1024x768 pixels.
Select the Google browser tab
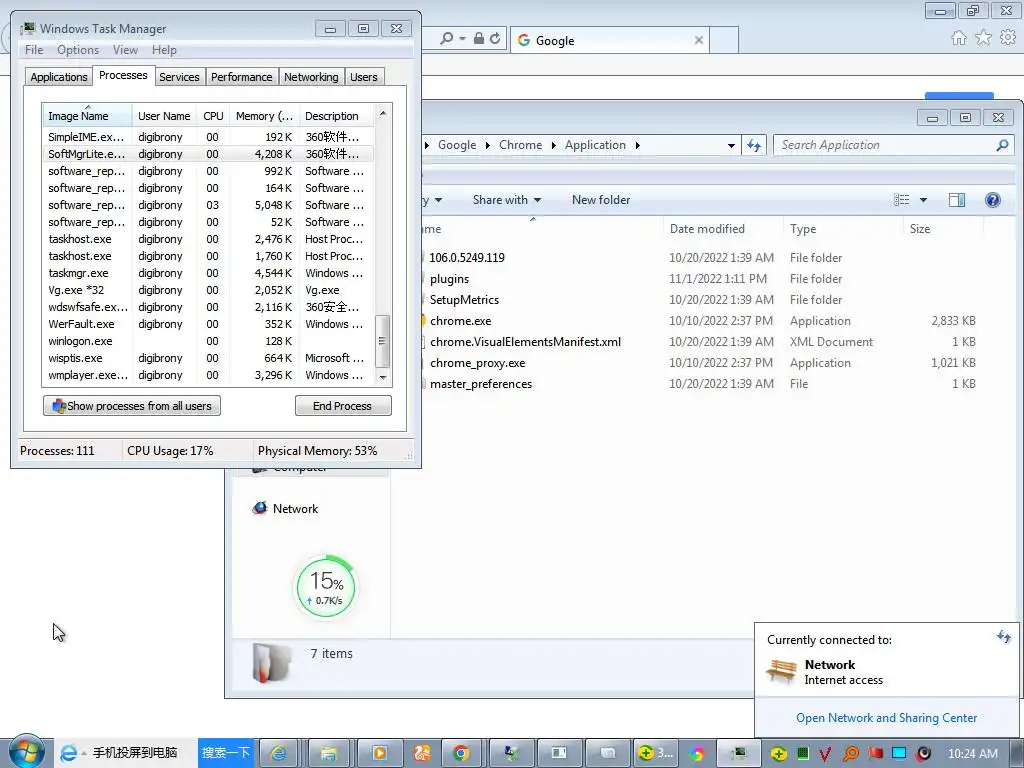pos(609,40)
